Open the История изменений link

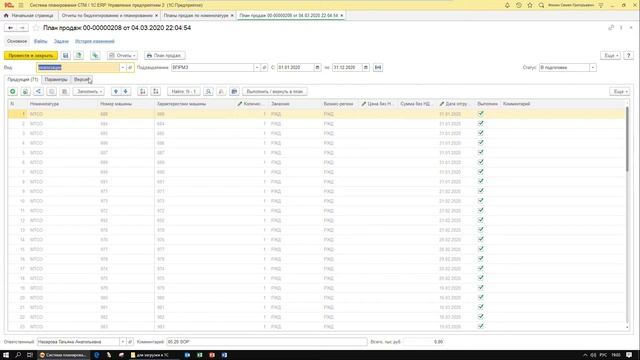pos(95,41)
